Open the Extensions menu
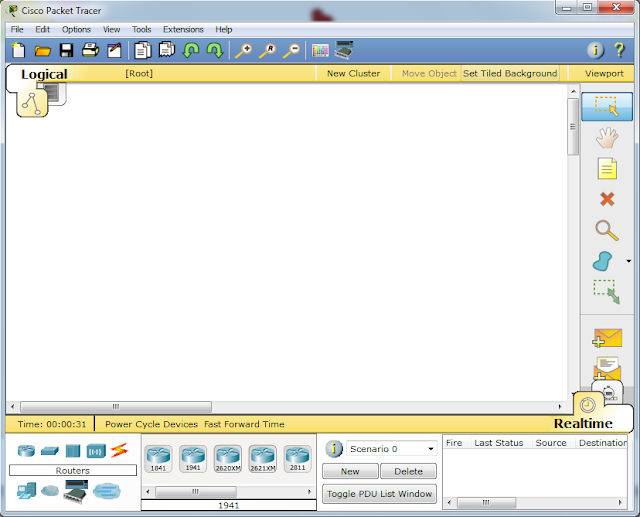This screenshot has width=640, height=517. tap(183, 29)
